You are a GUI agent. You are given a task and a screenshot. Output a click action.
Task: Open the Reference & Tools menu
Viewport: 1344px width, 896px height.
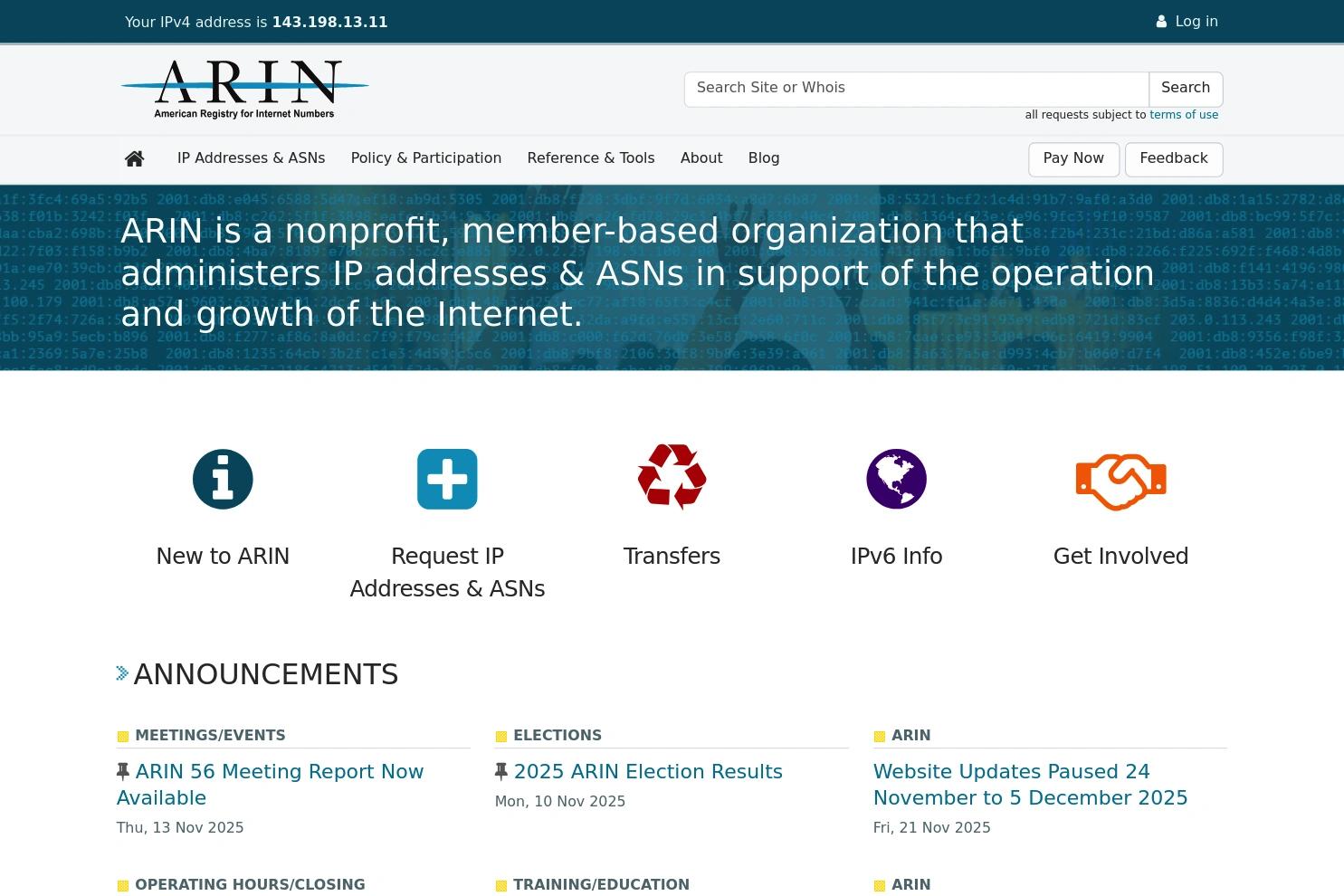[591, 158]
